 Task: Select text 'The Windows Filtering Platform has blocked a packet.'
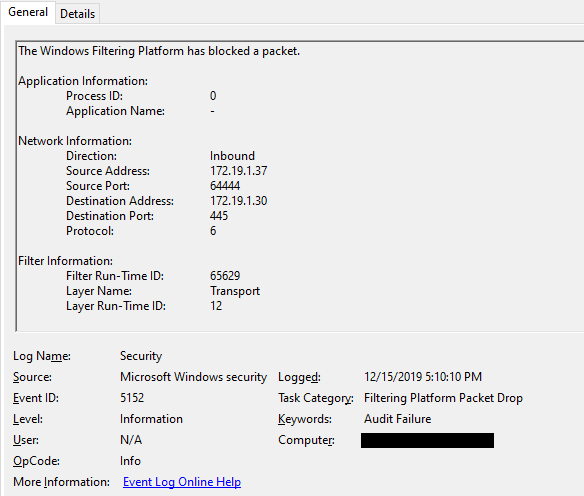click(x=159, y=51)
